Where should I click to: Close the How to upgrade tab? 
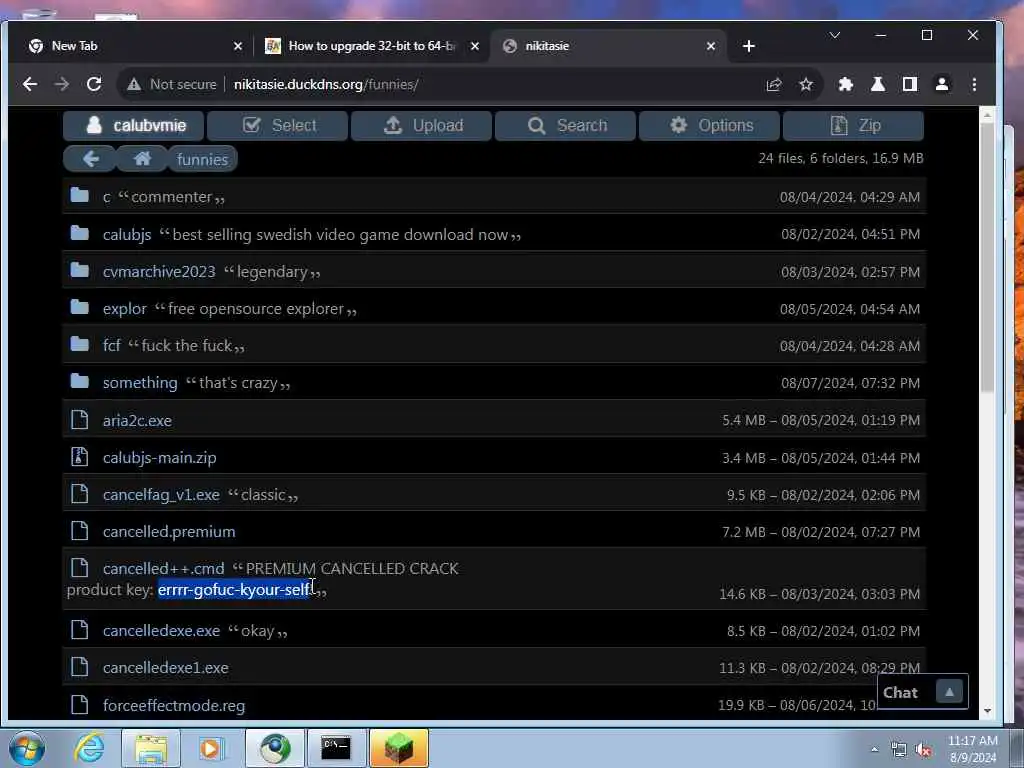[475, 46]
